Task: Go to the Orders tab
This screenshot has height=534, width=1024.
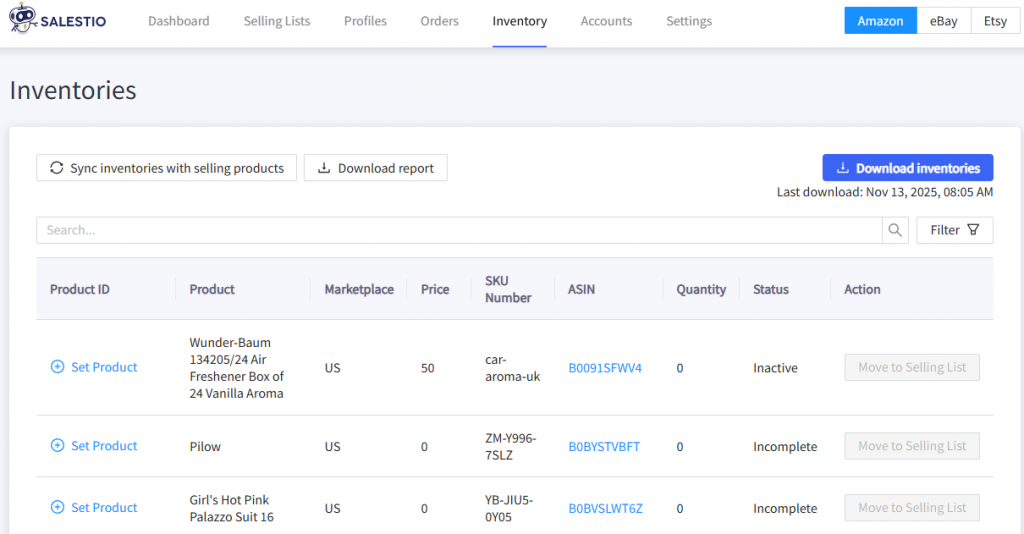Action: [x=439, y=21]
